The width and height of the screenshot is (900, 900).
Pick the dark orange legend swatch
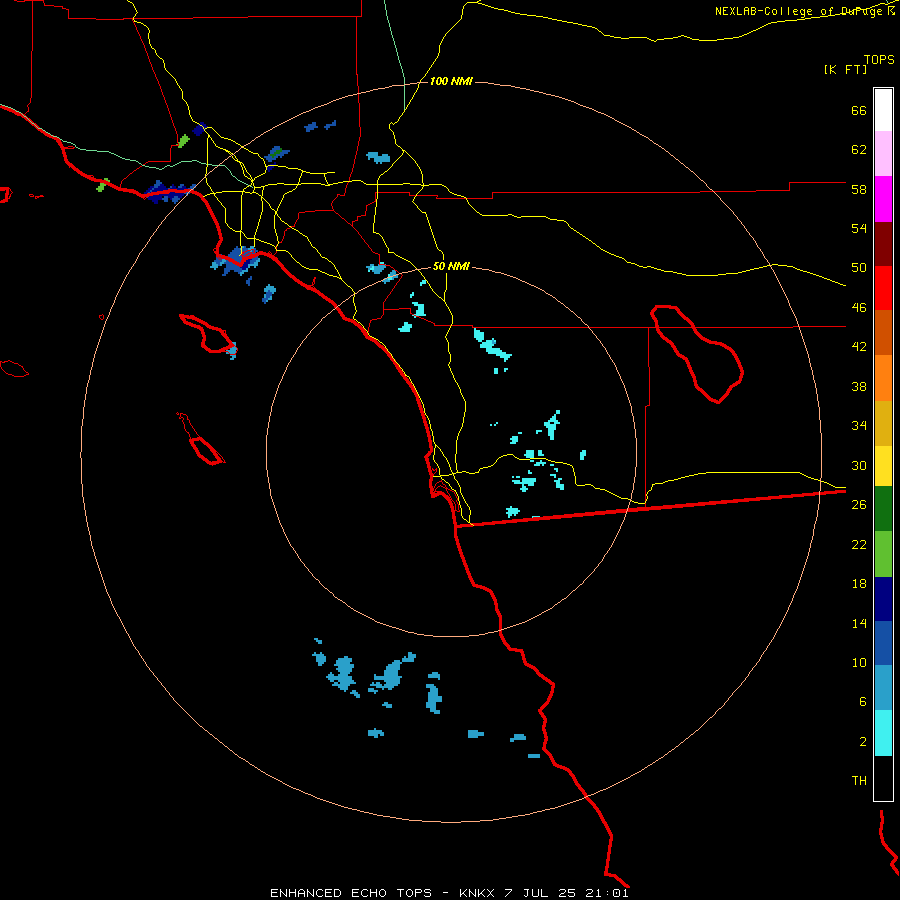pos(883,332)
